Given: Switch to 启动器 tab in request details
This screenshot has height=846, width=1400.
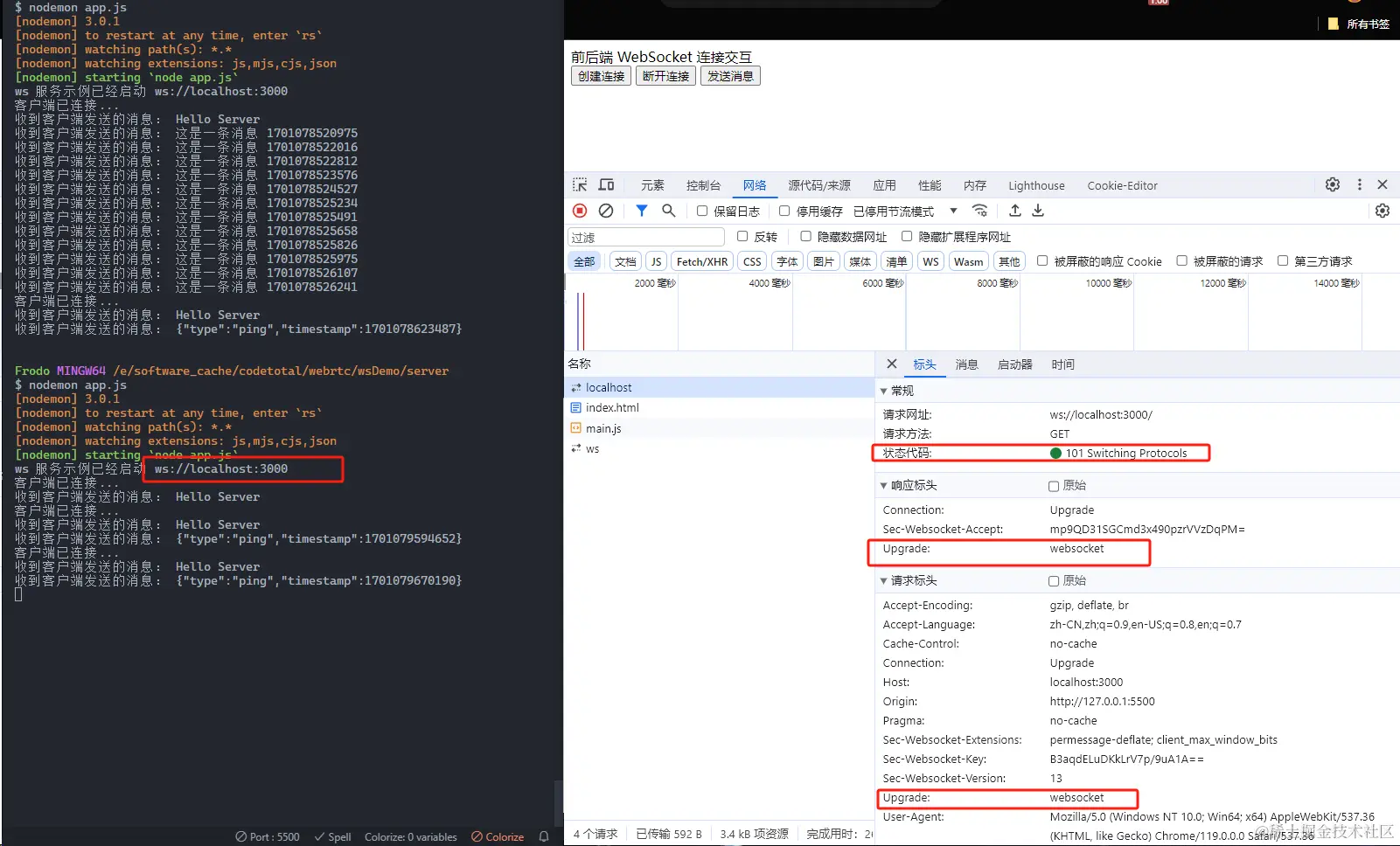Looking at the screenshot, I should point(1015,364).
